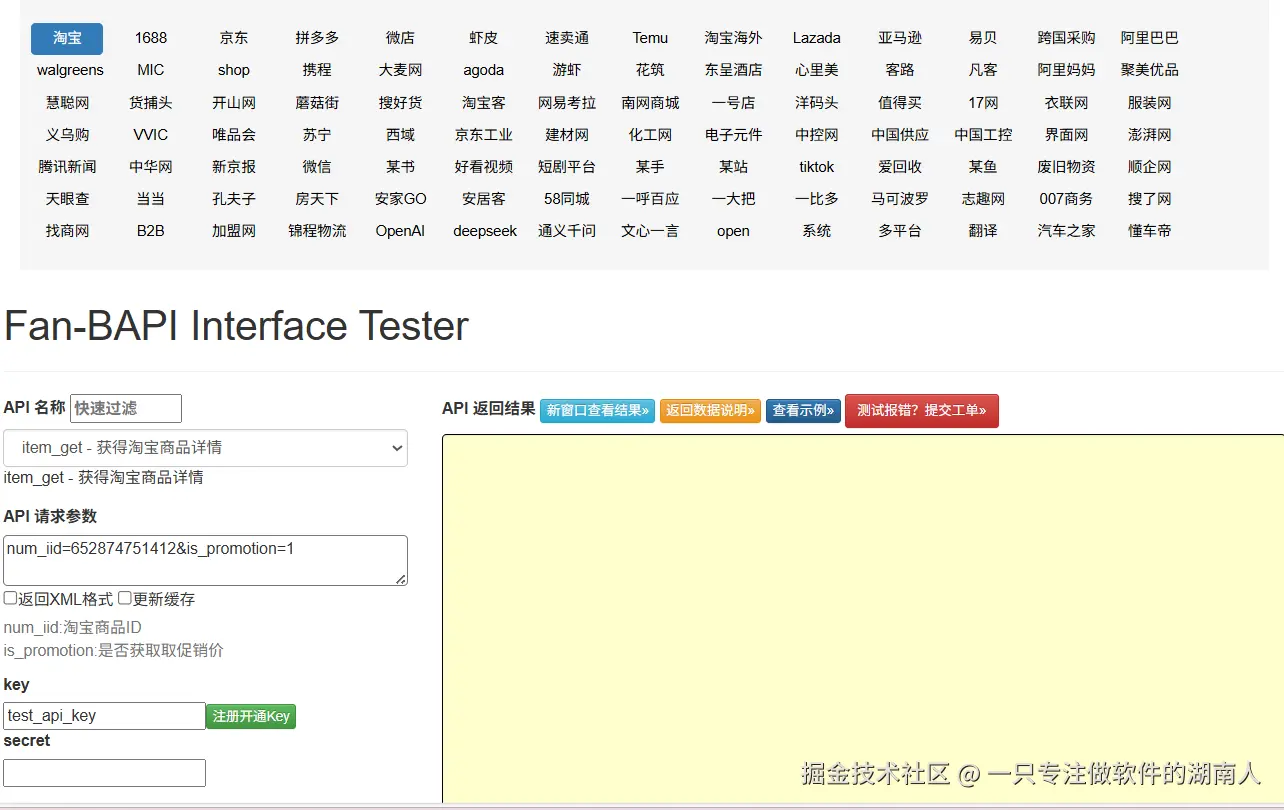This screenshot has height=810, width=1284.
Task: Select the 懂车帝 tab
Action: coord(1150,230)
